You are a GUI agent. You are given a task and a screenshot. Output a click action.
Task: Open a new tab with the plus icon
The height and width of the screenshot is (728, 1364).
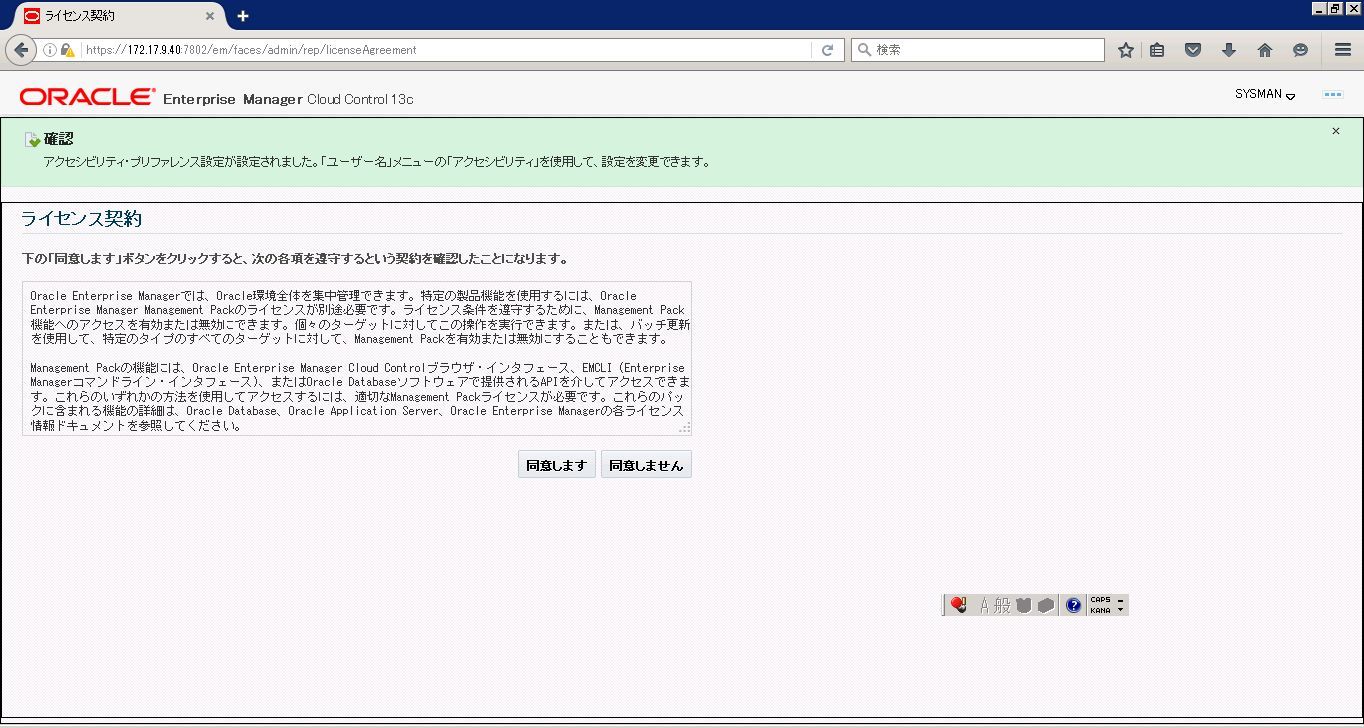pyautogui.click(x=242, y=16)
